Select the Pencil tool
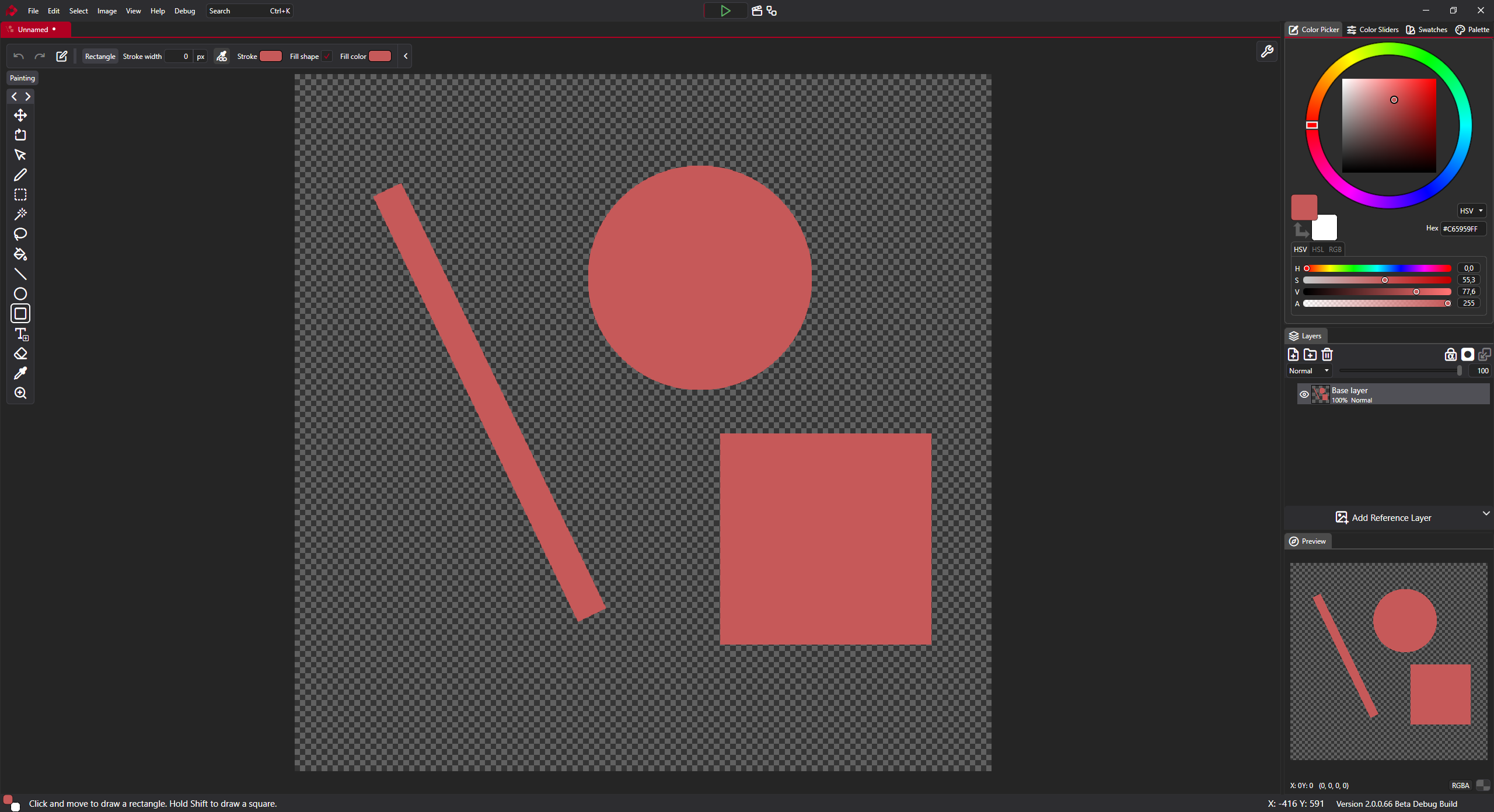 (x=20, y=174)
